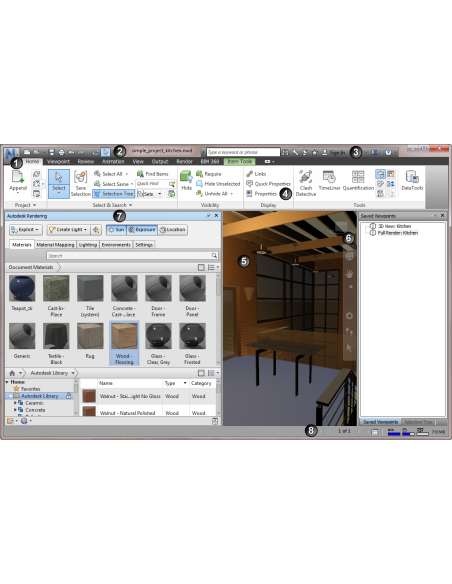452x584 pixels.
Task: Close the Autodesk Rendering panel
Action: [216, 216]
